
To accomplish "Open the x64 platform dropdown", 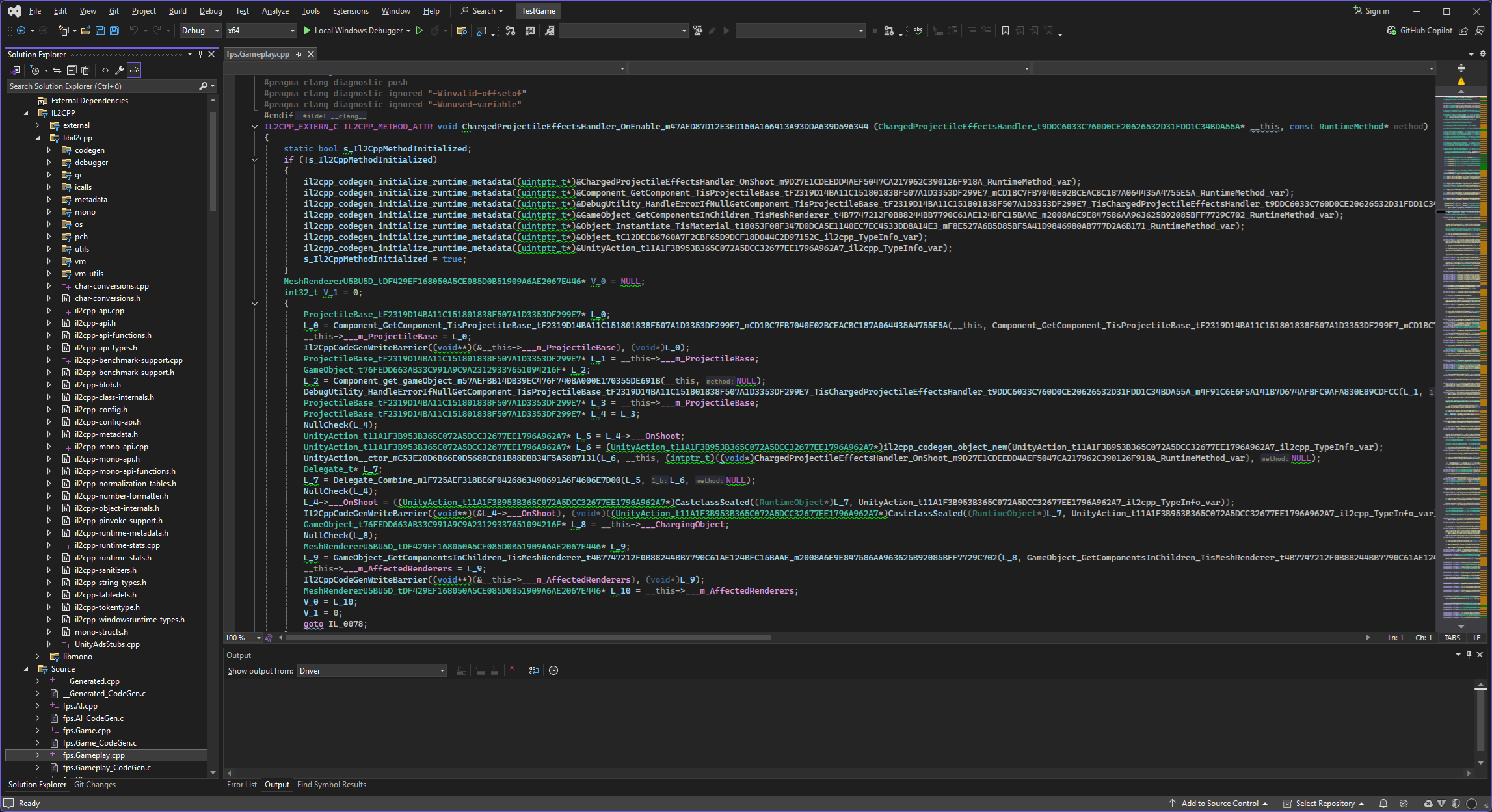I will (x=261, y=31).
